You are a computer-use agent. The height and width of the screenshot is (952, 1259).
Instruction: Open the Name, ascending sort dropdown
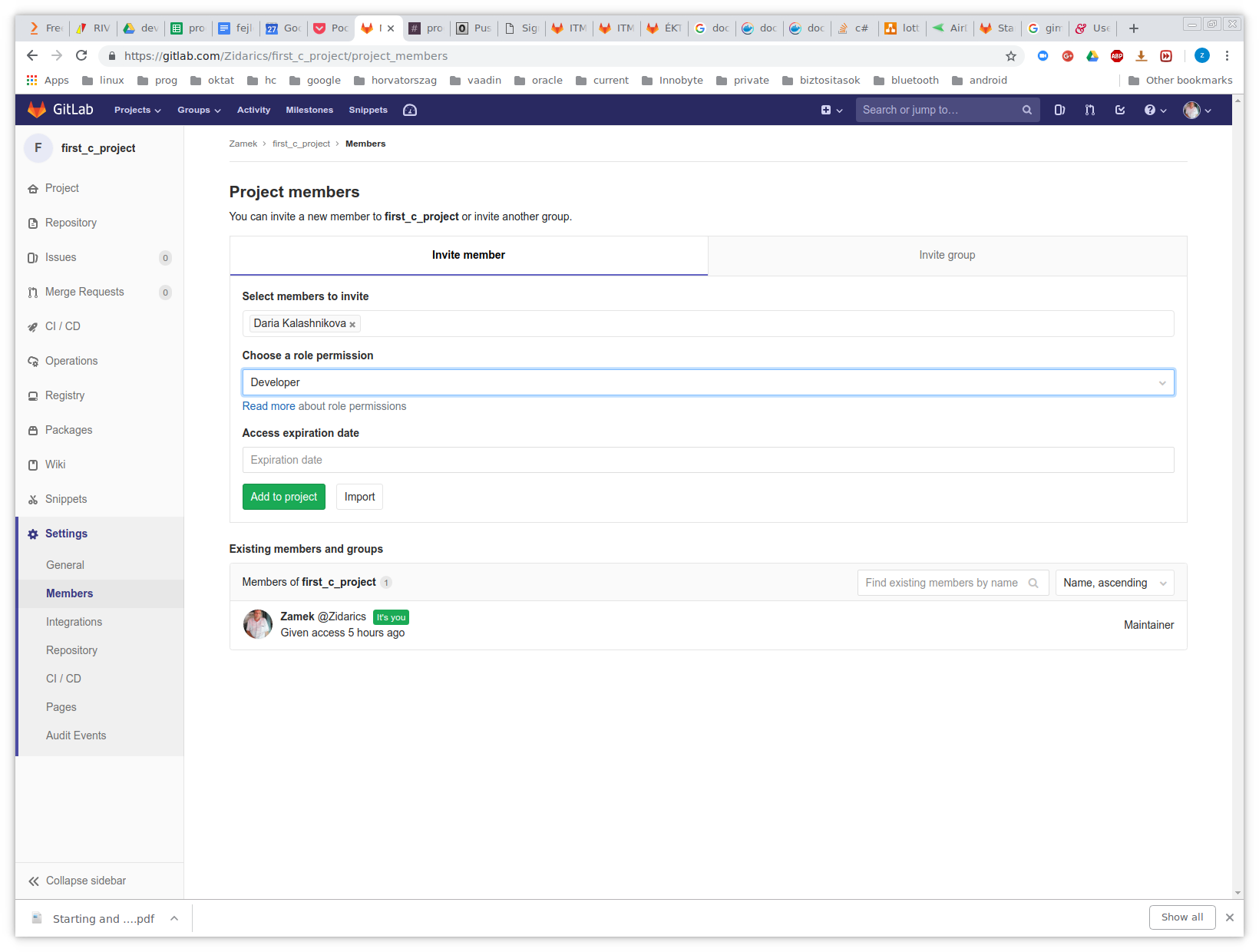point(1114,583)
